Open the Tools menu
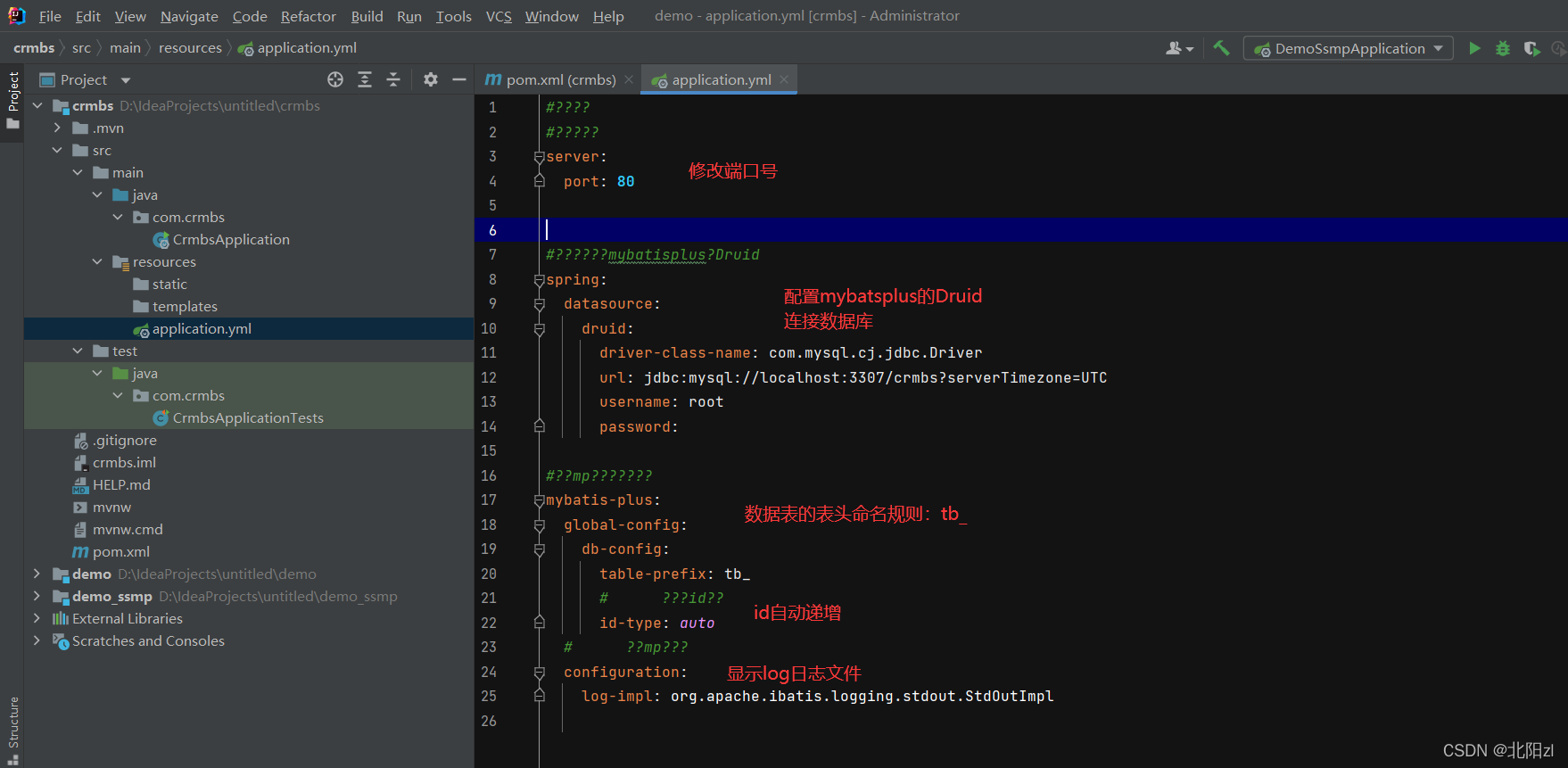 (454, 16)
